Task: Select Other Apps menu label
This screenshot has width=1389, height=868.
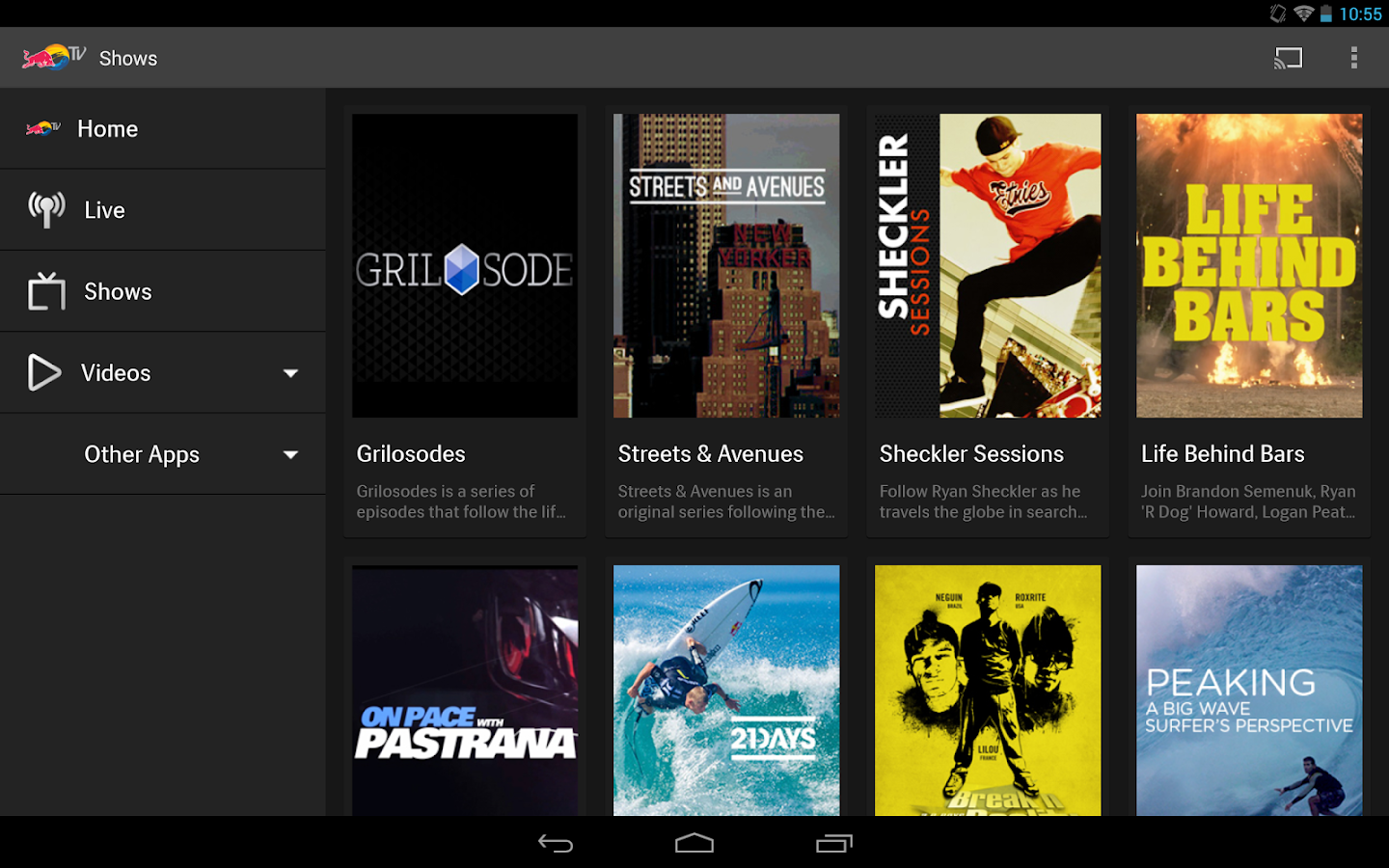Action: (142, 454)
